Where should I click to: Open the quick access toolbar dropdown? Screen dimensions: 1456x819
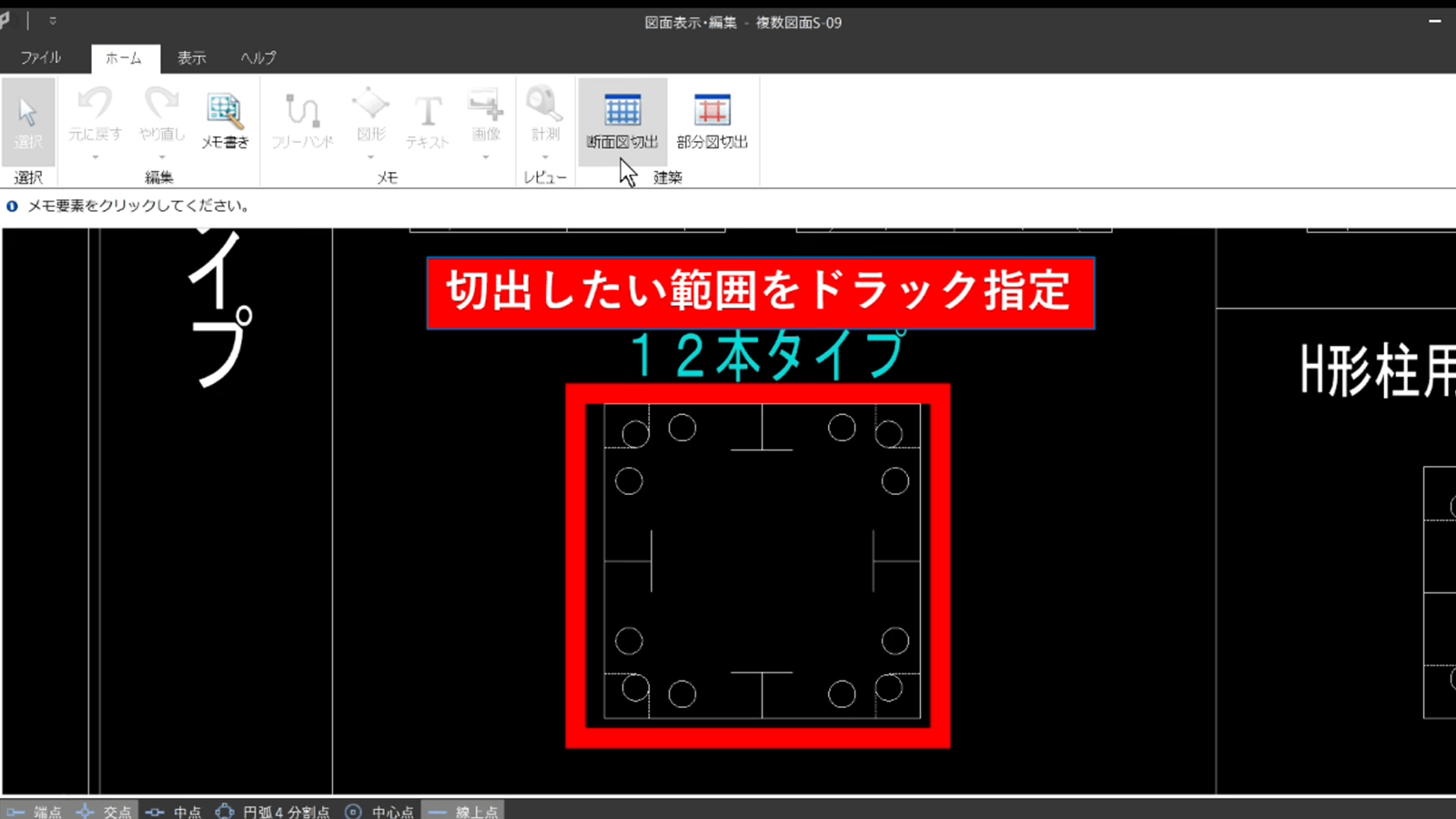[x=53, y=21]
